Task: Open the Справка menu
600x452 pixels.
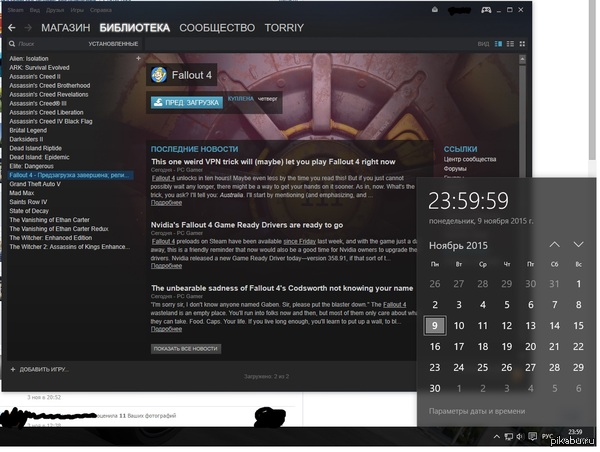Action: pos(101,10)
